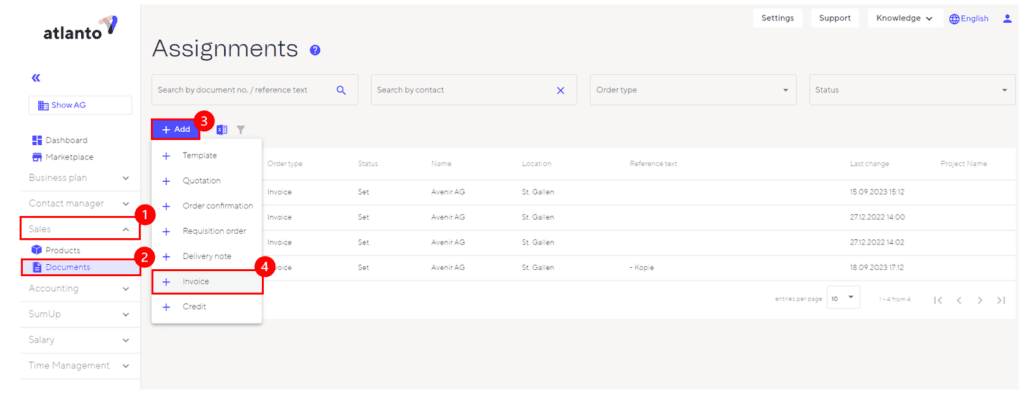The width and height of the screenshot is (1024, 394).
Task: Change entries per page dropdown
Action: pyautogui.click(x=843, y=298)
